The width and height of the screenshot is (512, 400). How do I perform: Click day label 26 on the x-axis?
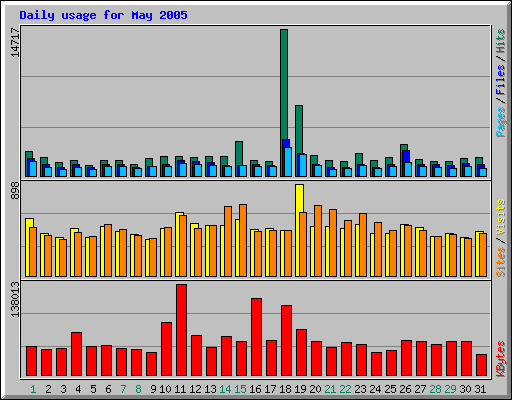pos(405,389)
